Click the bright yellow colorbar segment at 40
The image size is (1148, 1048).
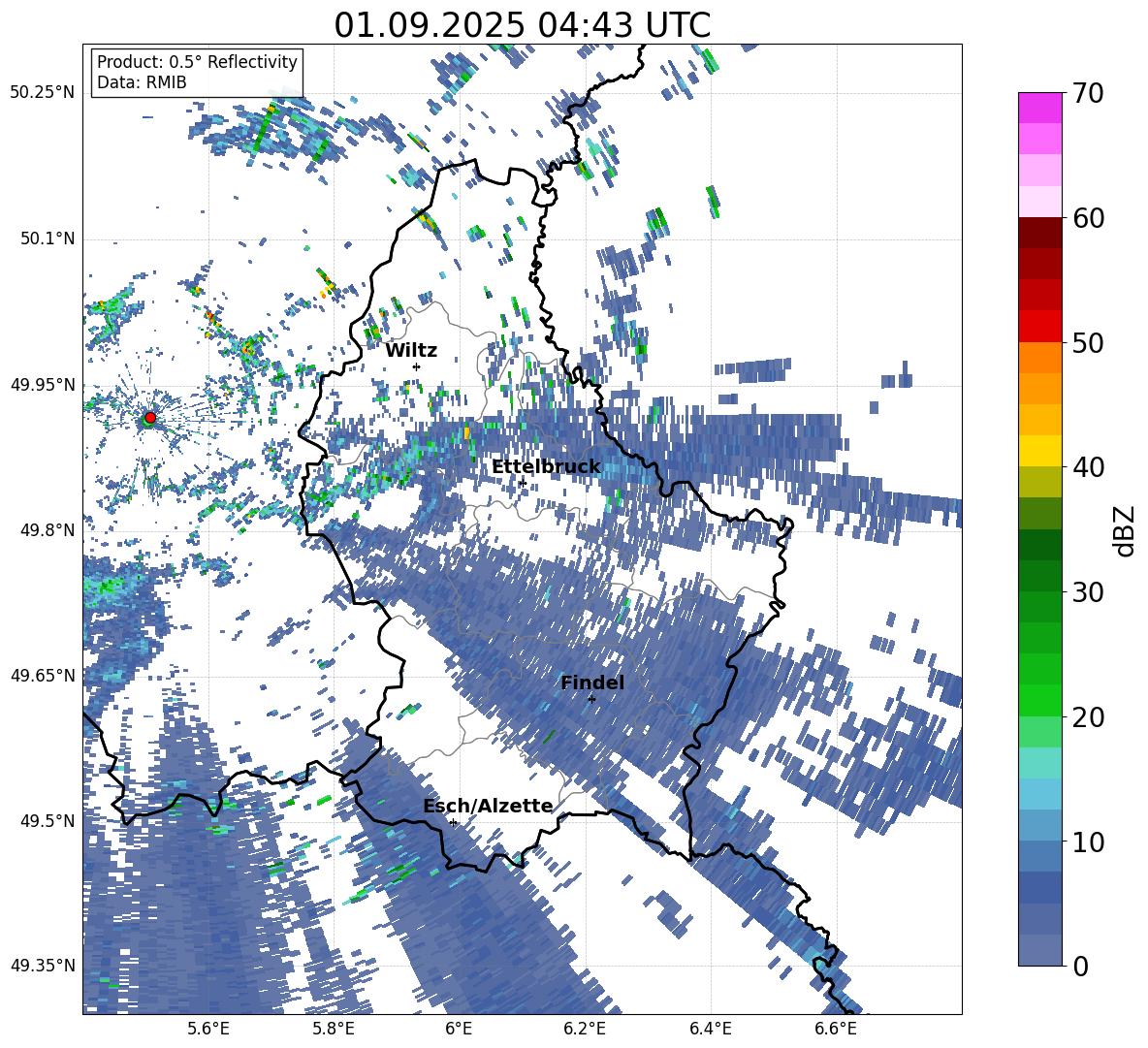(x=1039, y=451)
